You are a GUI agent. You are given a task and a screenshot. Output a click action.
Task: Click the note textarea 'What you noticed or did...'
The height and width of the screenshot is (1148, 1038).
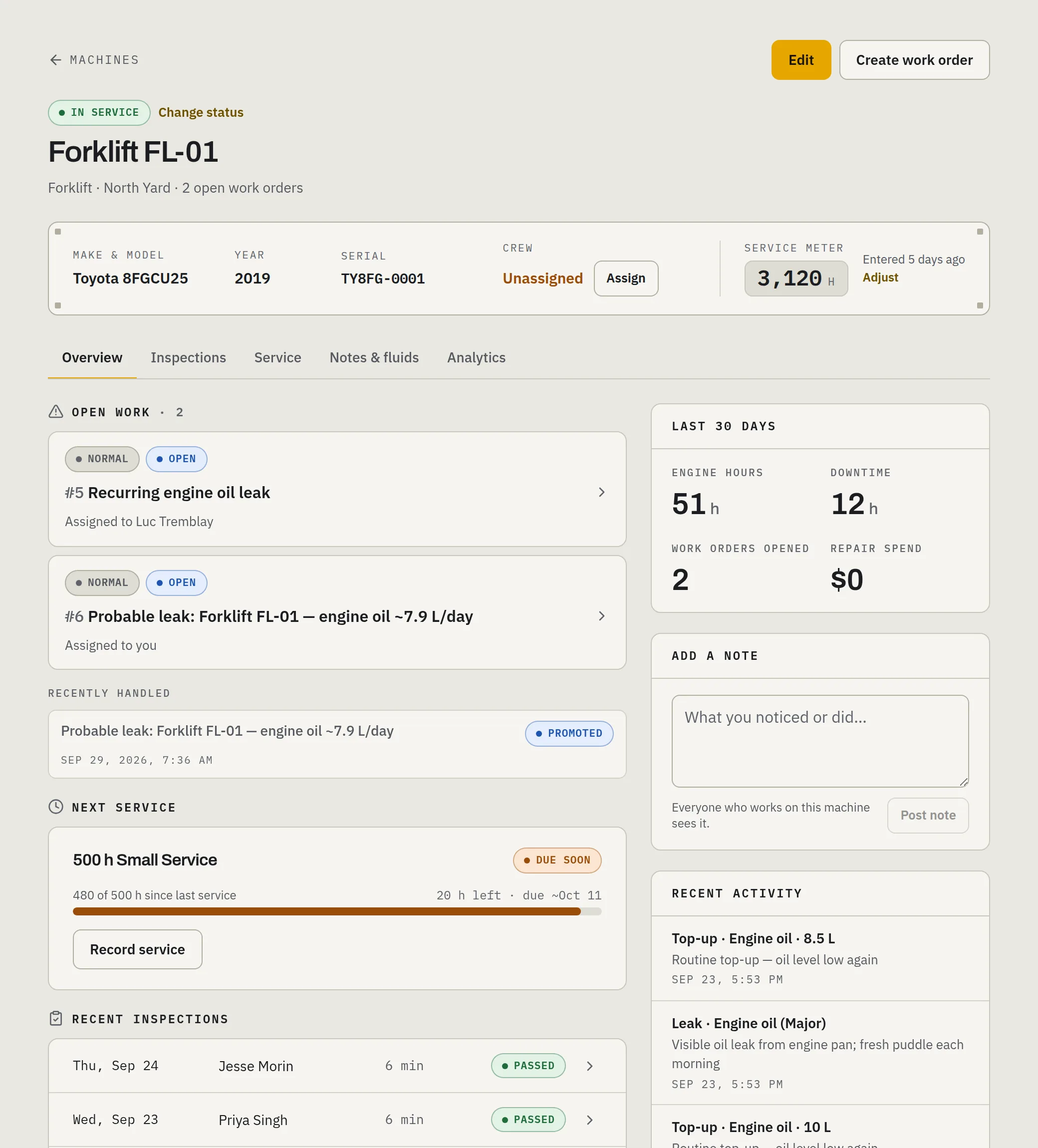click(x=819, y=741)
